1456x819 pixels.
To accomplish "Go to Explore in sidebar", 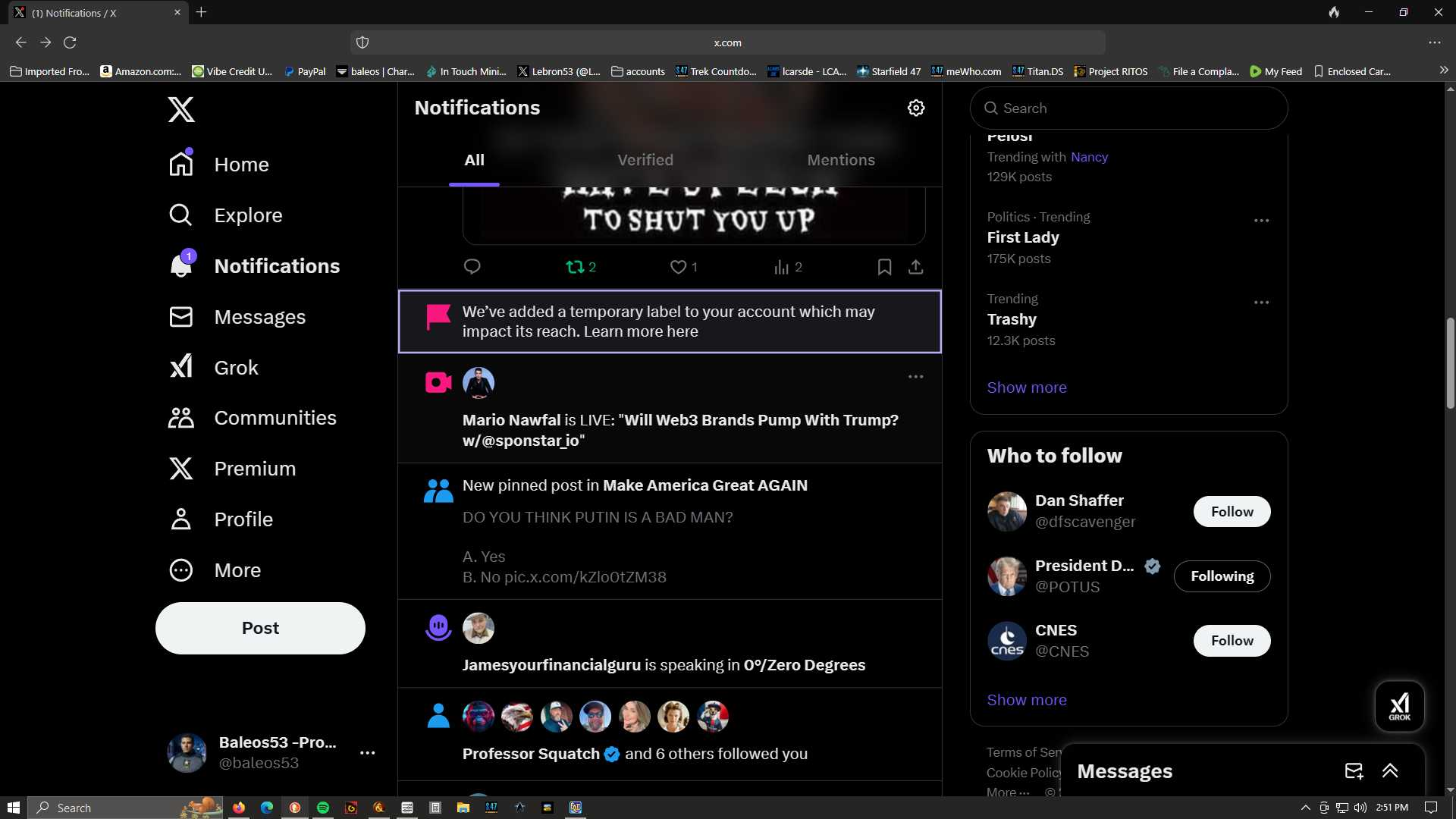I will coord(225,215).
